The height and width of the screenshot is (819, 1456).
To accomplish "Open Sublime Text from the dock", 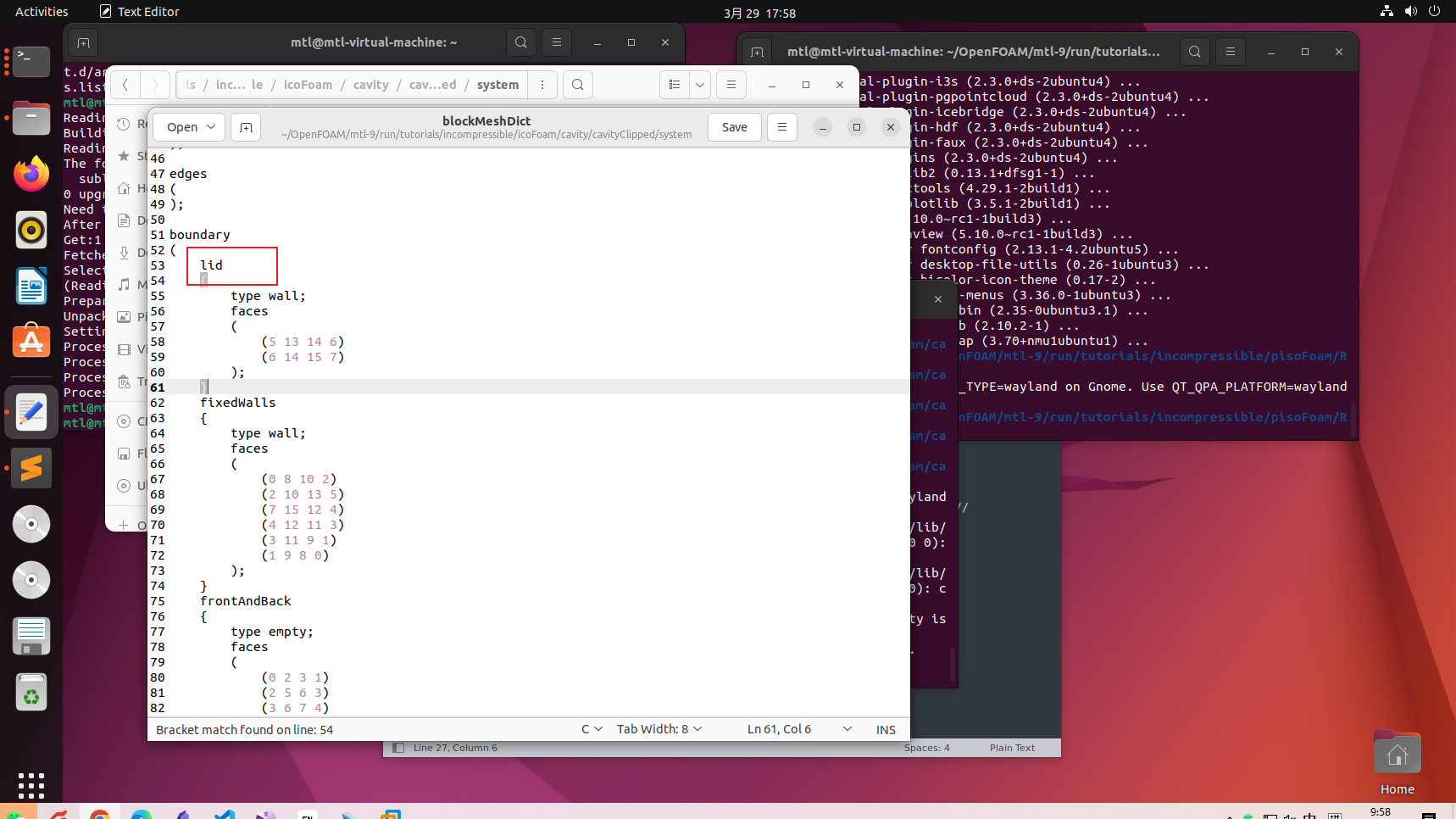I will 31,468.
